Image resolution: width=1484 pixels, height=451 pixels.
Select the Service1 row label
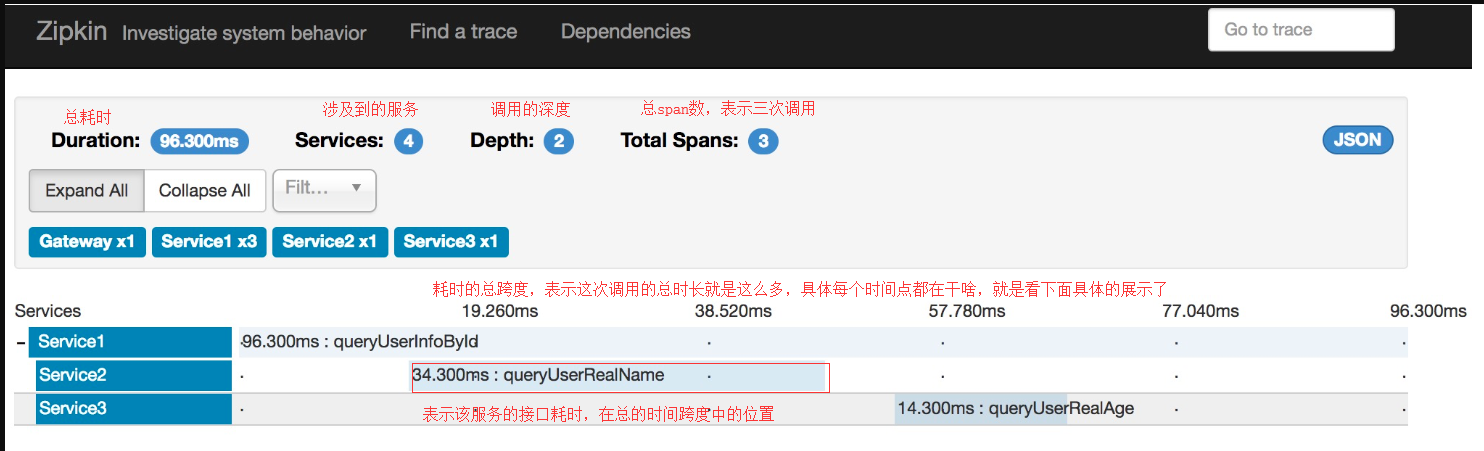coord(131,342)
